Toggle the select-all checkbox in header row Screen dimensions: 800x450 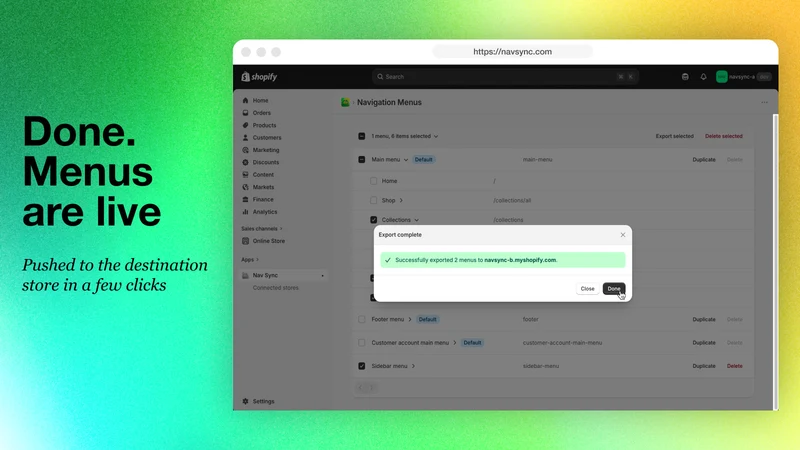(362, 136)
